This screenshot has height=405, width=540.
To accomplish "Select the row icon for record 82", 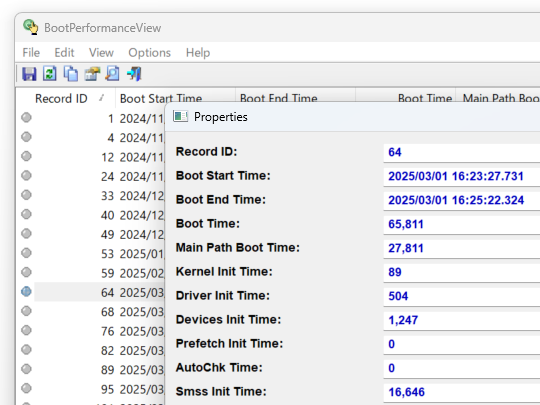I will (x=27, y=350).
